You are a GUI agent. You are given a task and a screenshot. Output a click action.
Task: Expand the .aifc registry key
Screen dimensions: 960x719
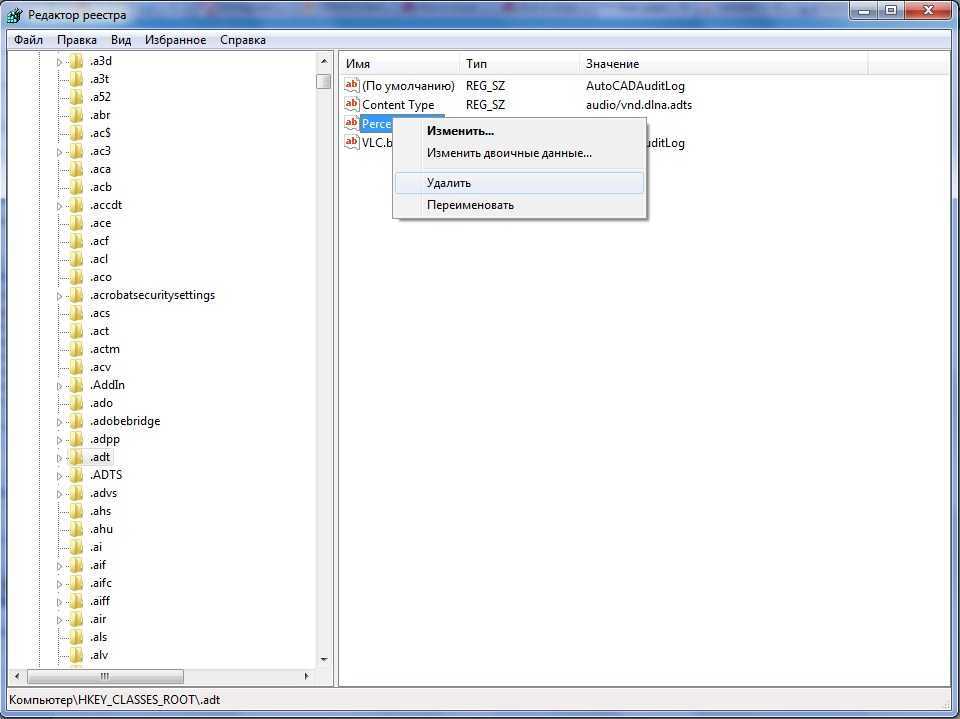[x=59, y=584]
